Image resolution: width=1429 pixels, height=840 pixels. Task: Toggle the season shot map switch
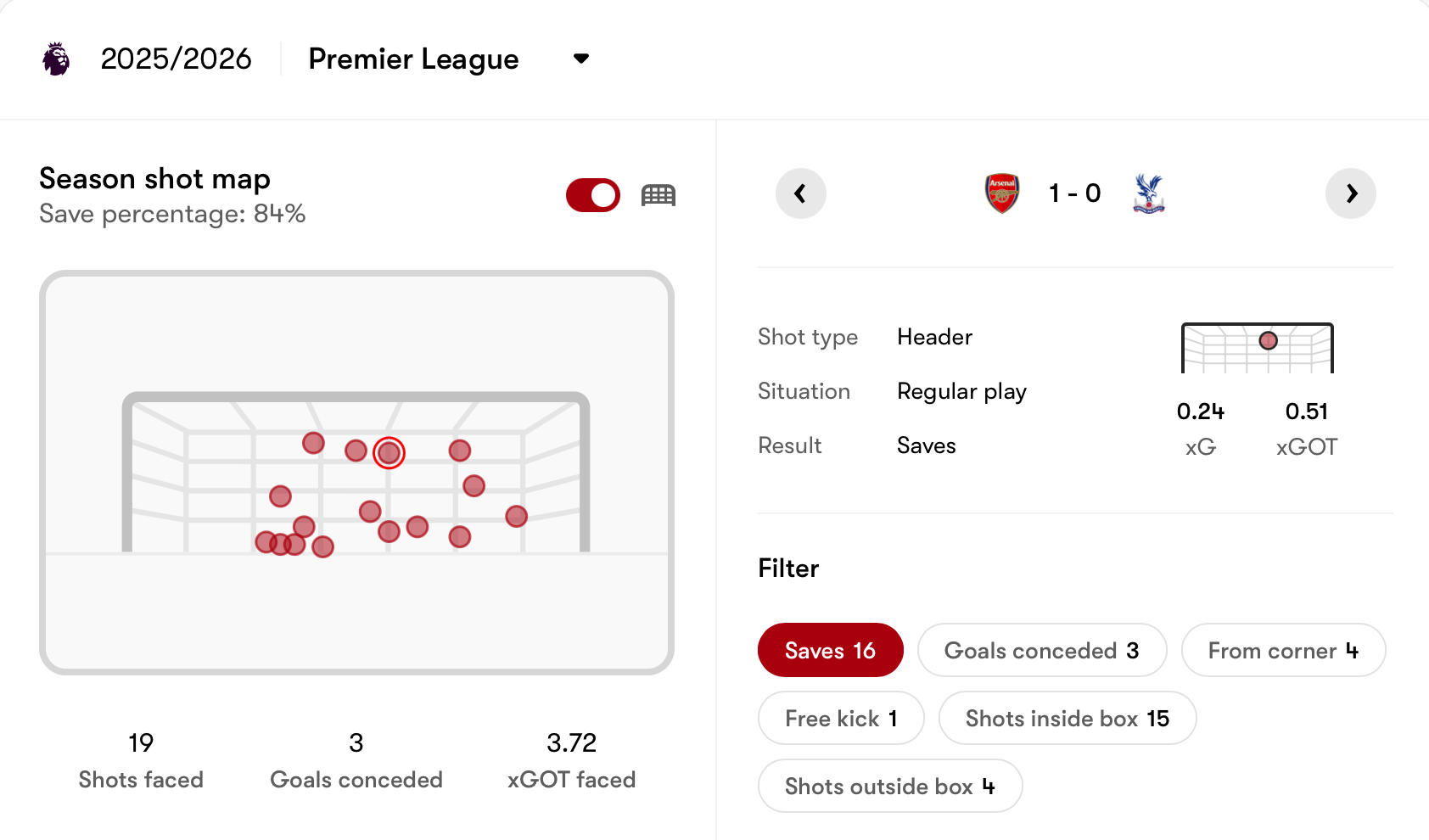click(593, 195)
